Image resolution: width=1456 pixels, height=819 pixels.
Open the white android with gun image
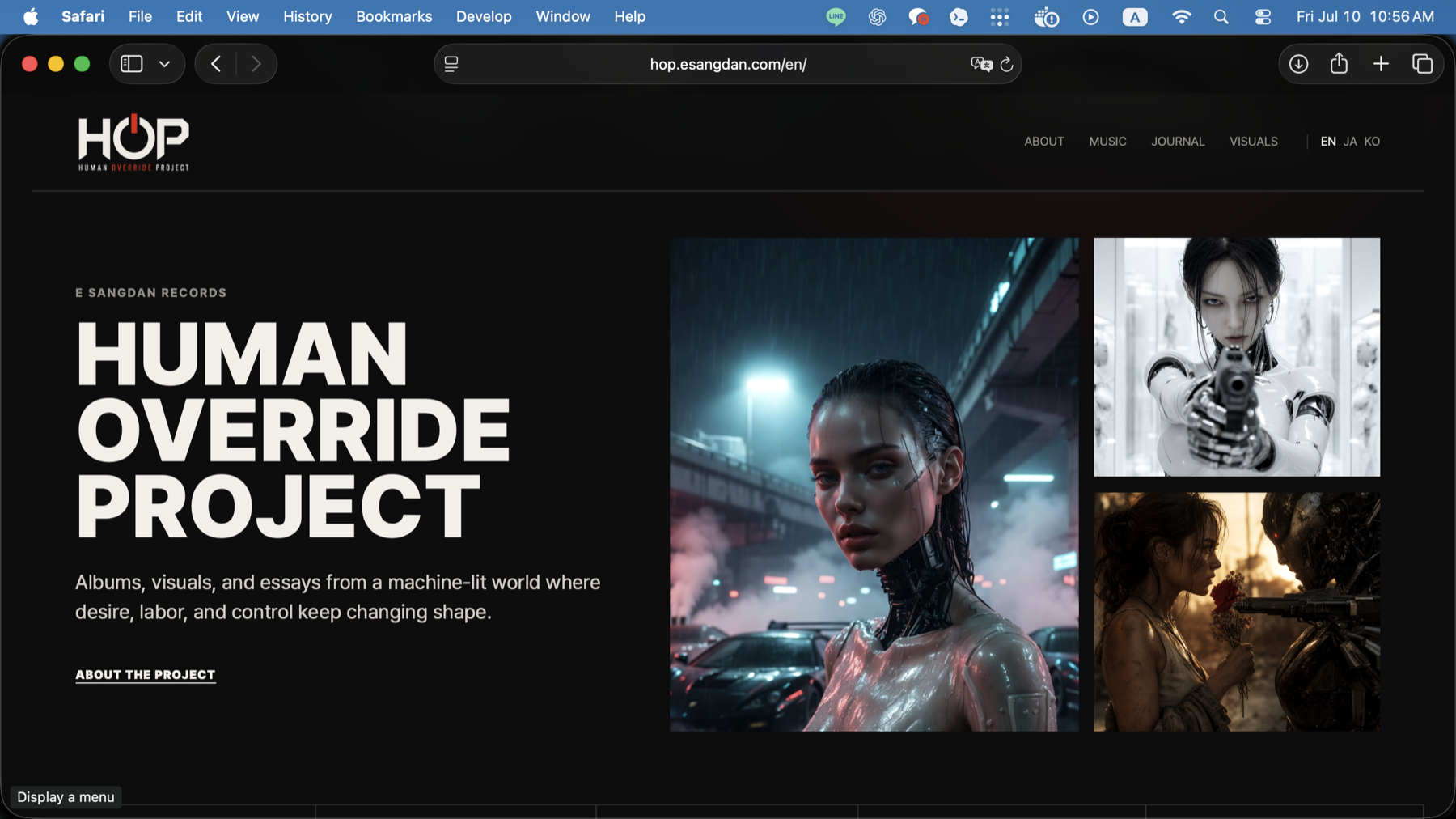pyautogui.click(x=1237, y=357)
